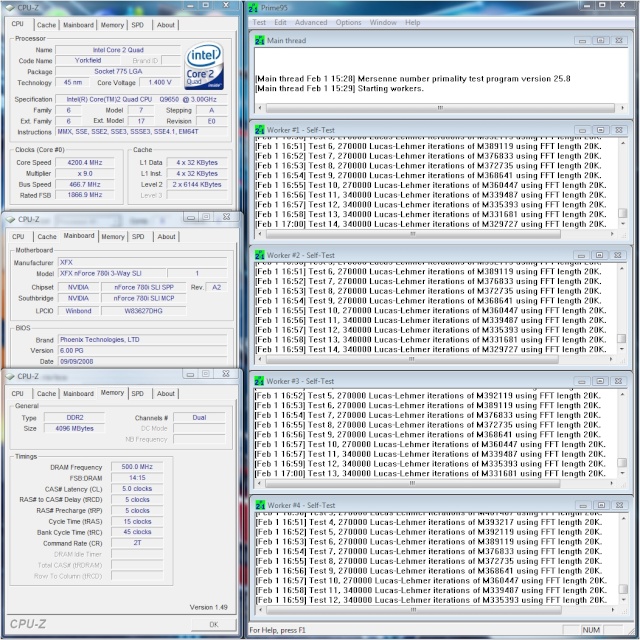Click the Worker #2 window icon
The image size is (640, 640).
tap(260, 255)
